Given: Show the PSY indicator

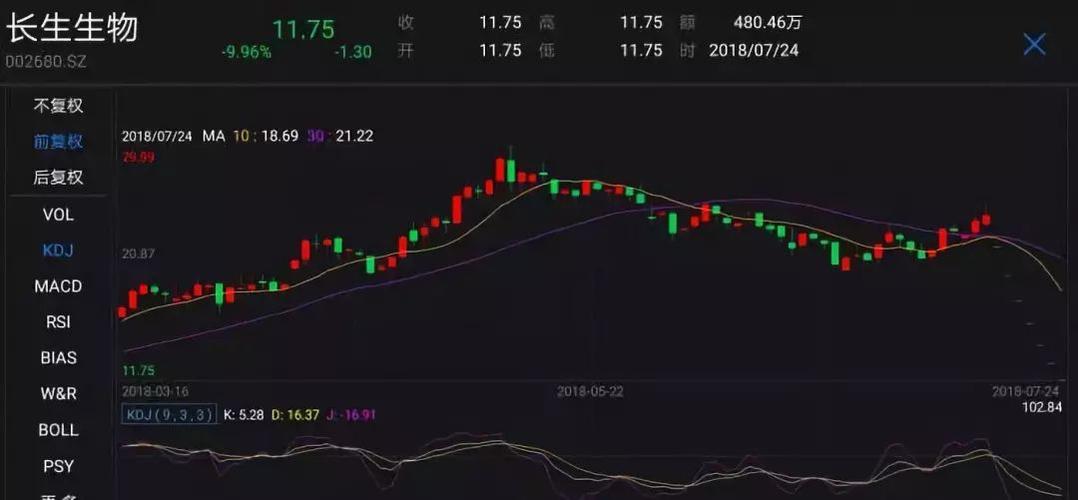Looking at the screenshot, I should point(58,466).
